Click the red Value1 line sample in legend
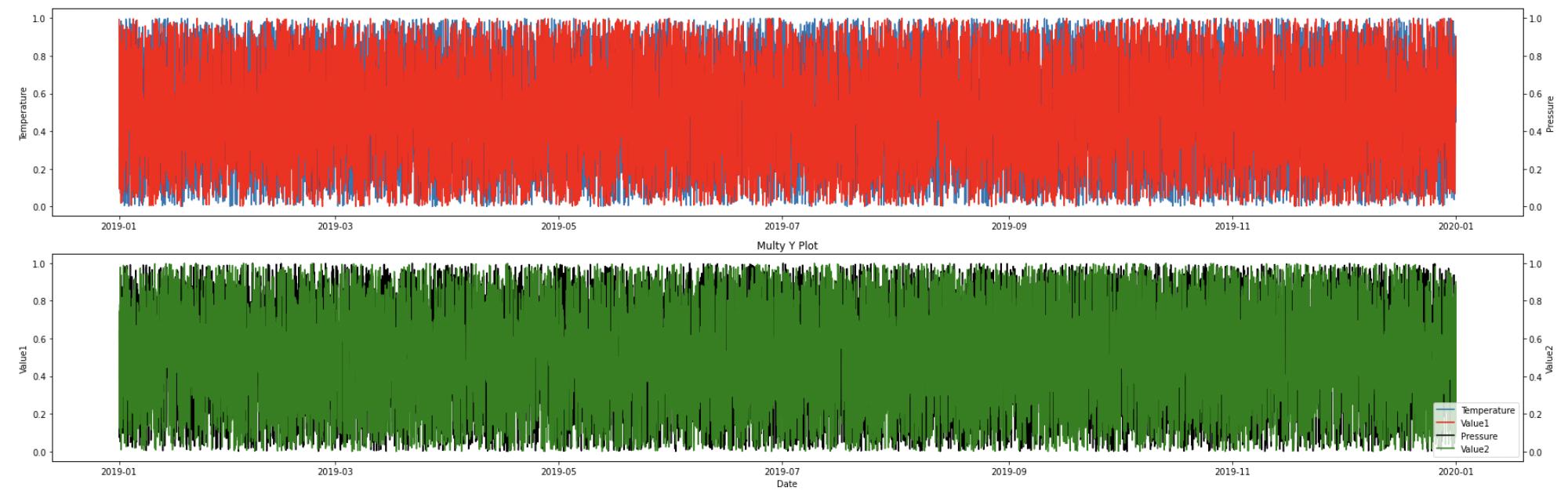Screen dimensions: 1568x494 (x=1446, y=423)
